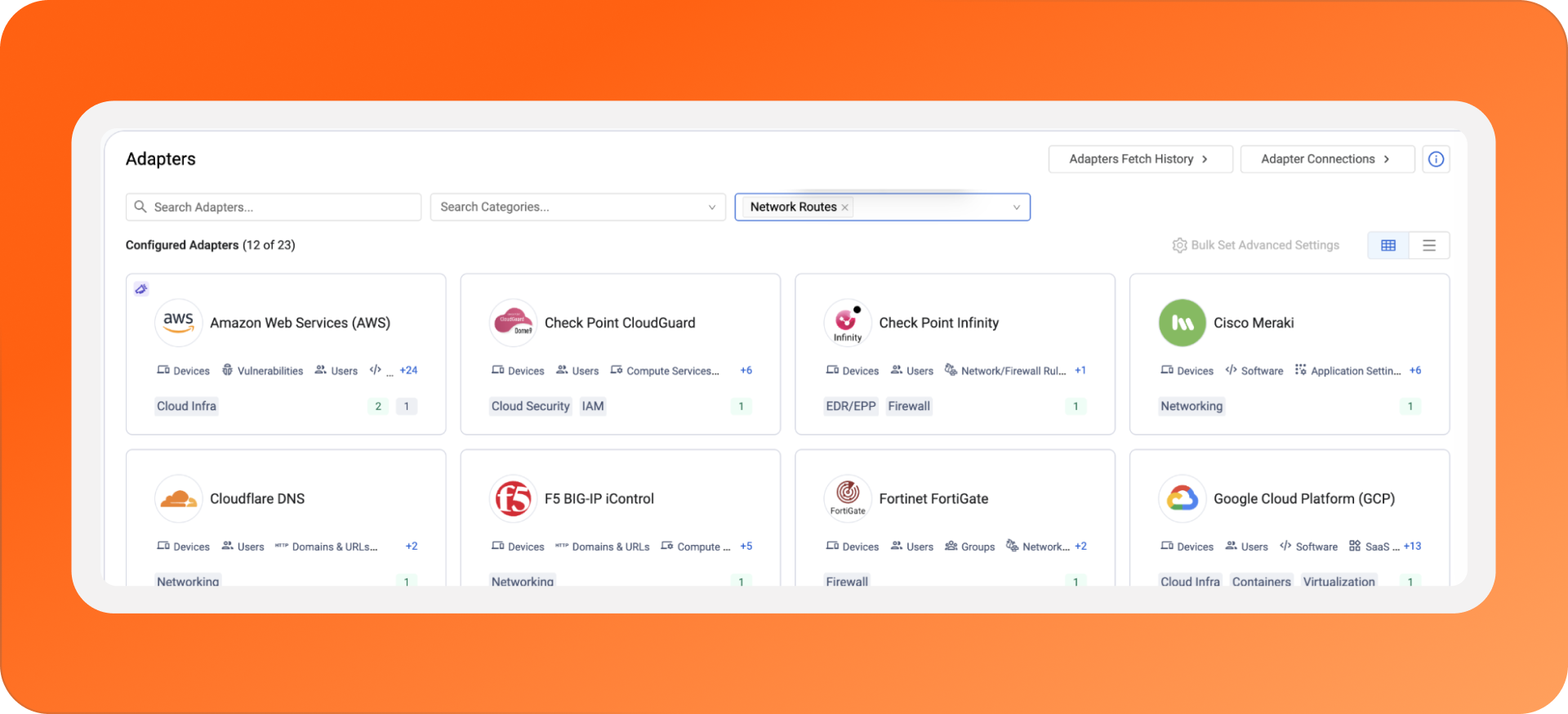Viewport: 1568px width, 714px height.
Task: Show the +5 more assets on F5 BIG-IP
Action: coord(746,546)
